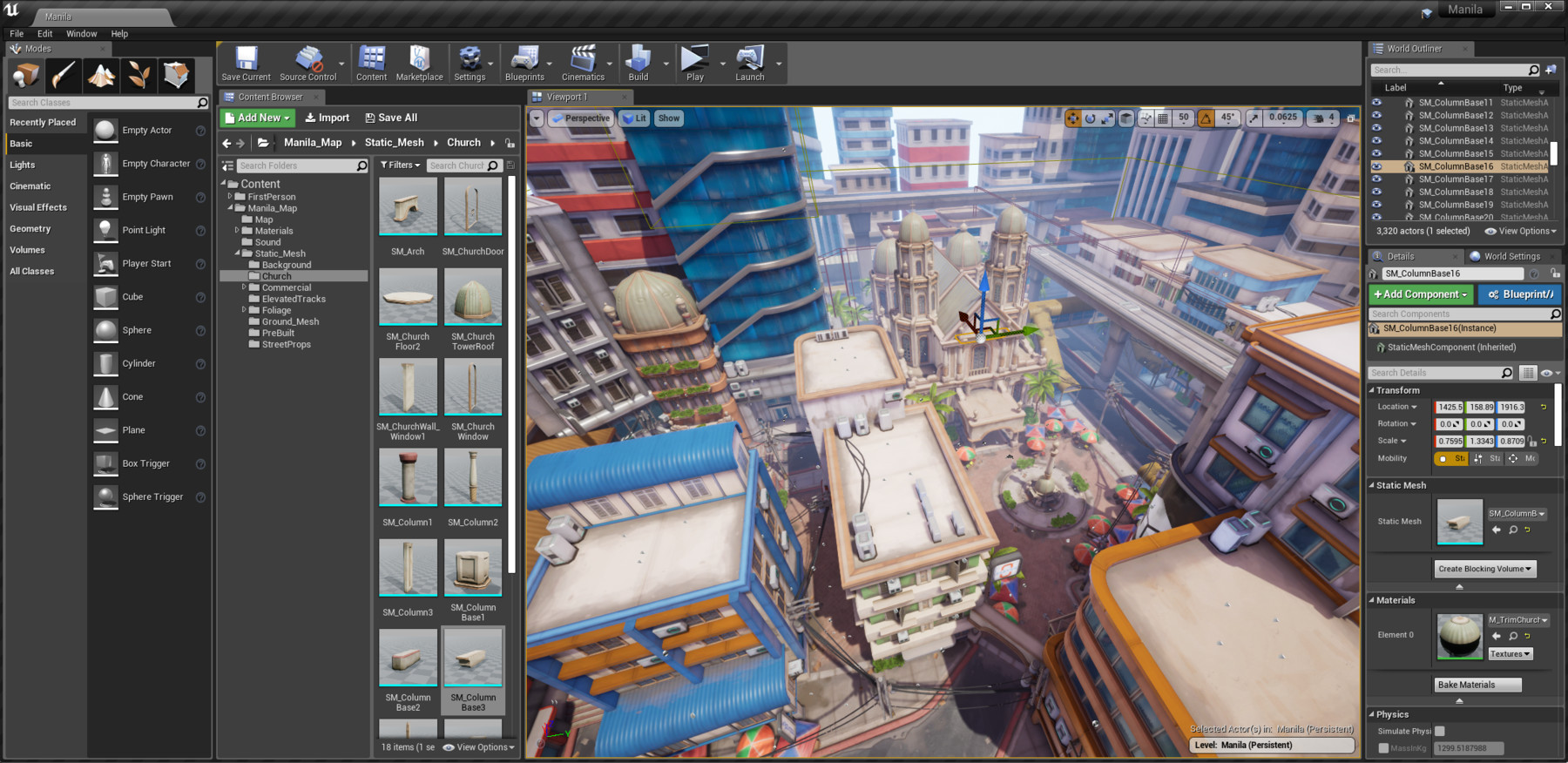Maximize viewport restore icon
Image resolution: width=1568 pixels, height=763 pixels.
(x=1351, y=118)
